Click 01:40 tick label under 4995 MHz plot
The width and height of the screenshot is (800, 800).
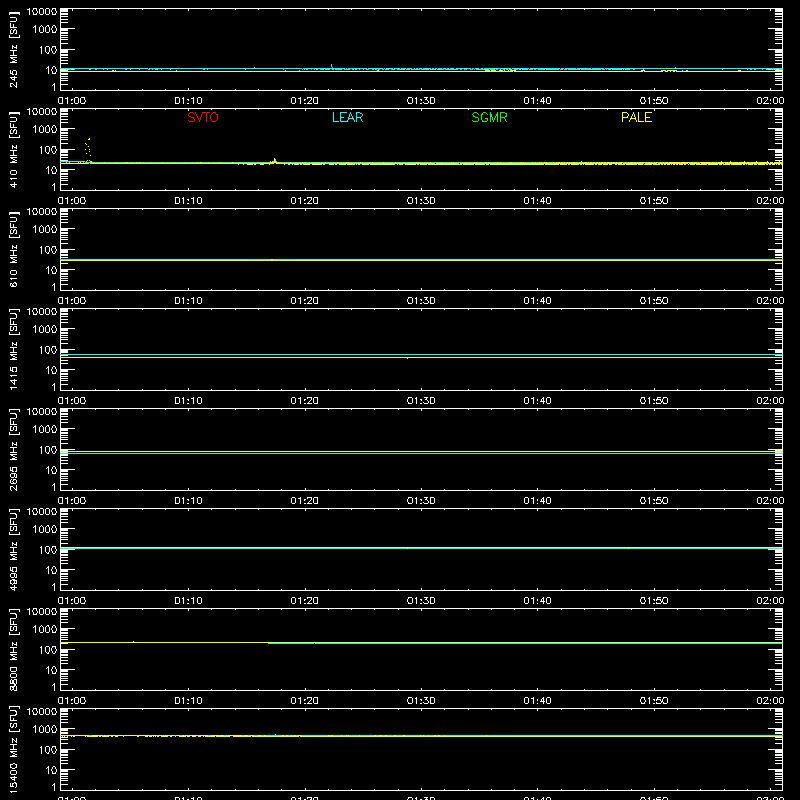[x=537, y=601]
